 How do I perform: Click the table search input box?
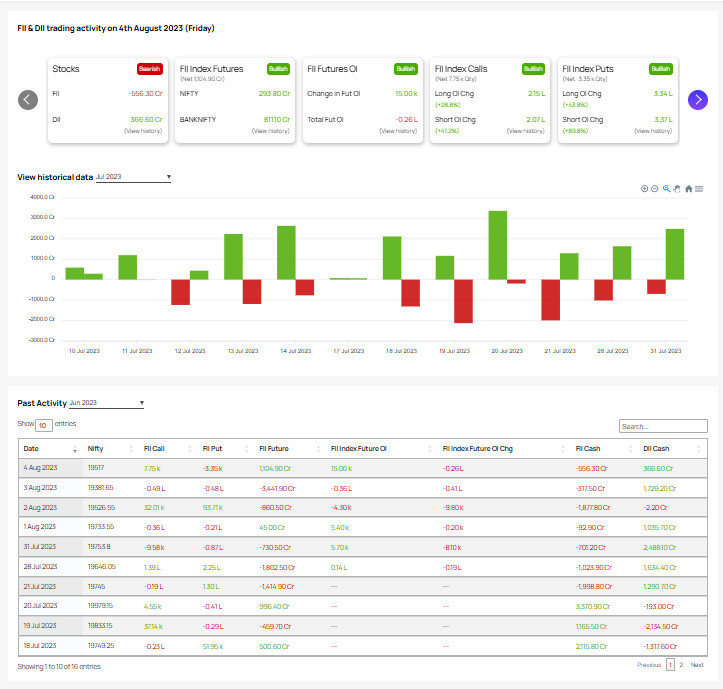click(662, 426)
